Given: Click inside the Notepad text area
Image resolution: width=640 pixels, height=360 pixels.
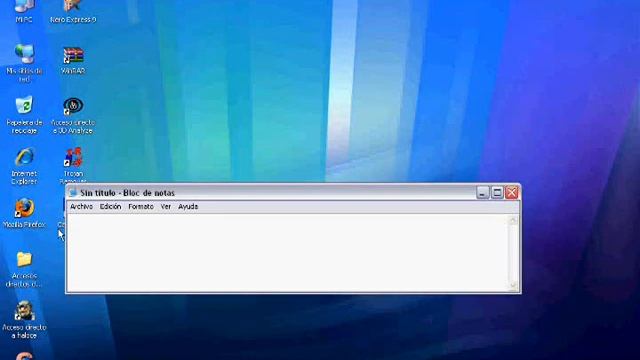Looking at the screenshot, I should pos(288,253).
